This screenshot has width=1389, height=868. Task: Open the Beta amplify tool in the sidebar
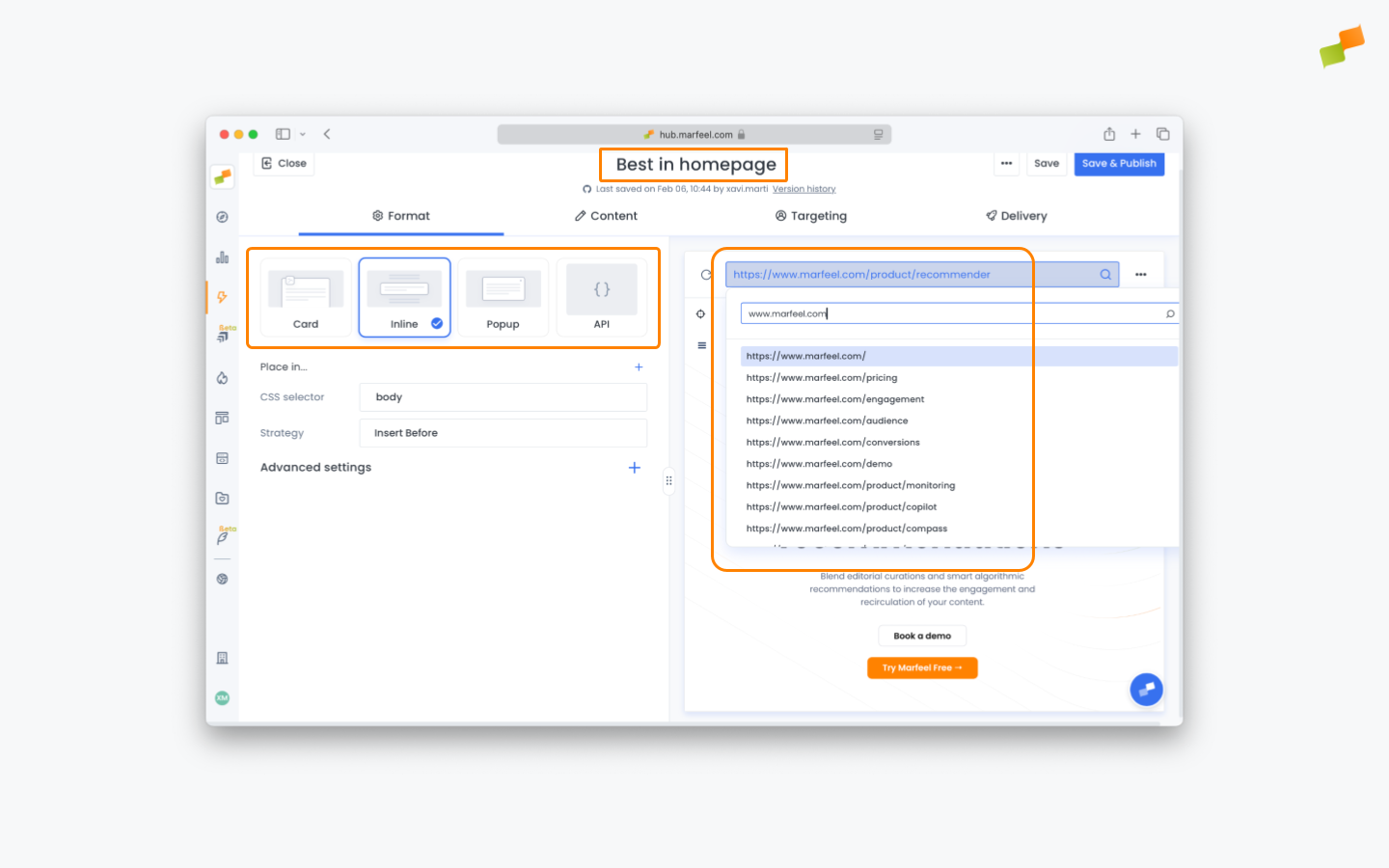(x=224, y=335)
